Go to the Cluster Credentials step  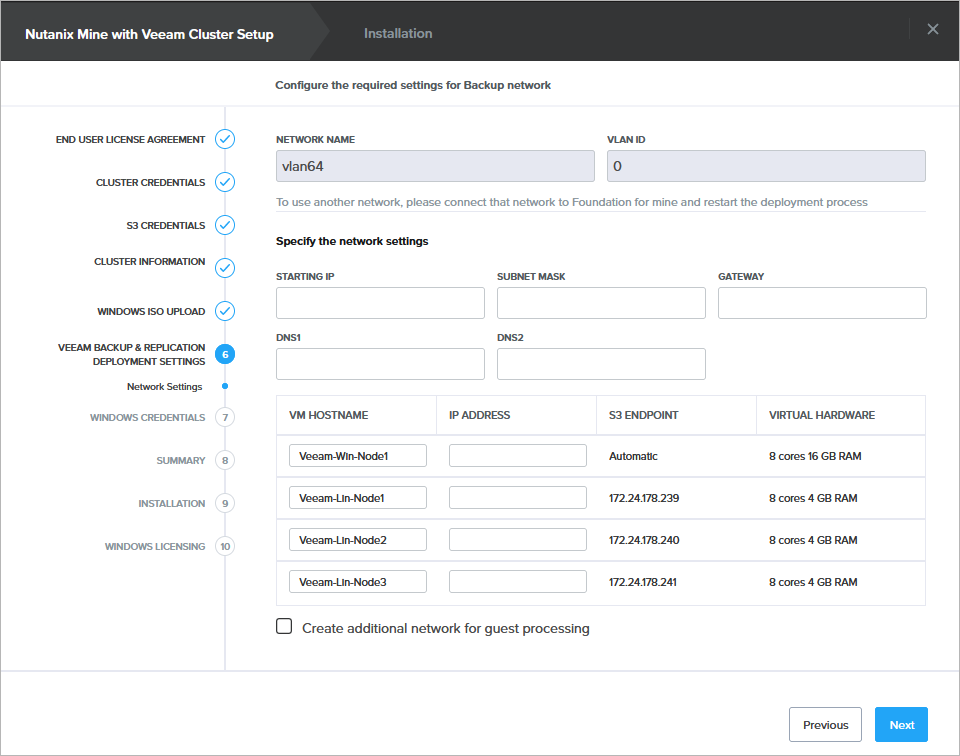click(x=151, y=182)
